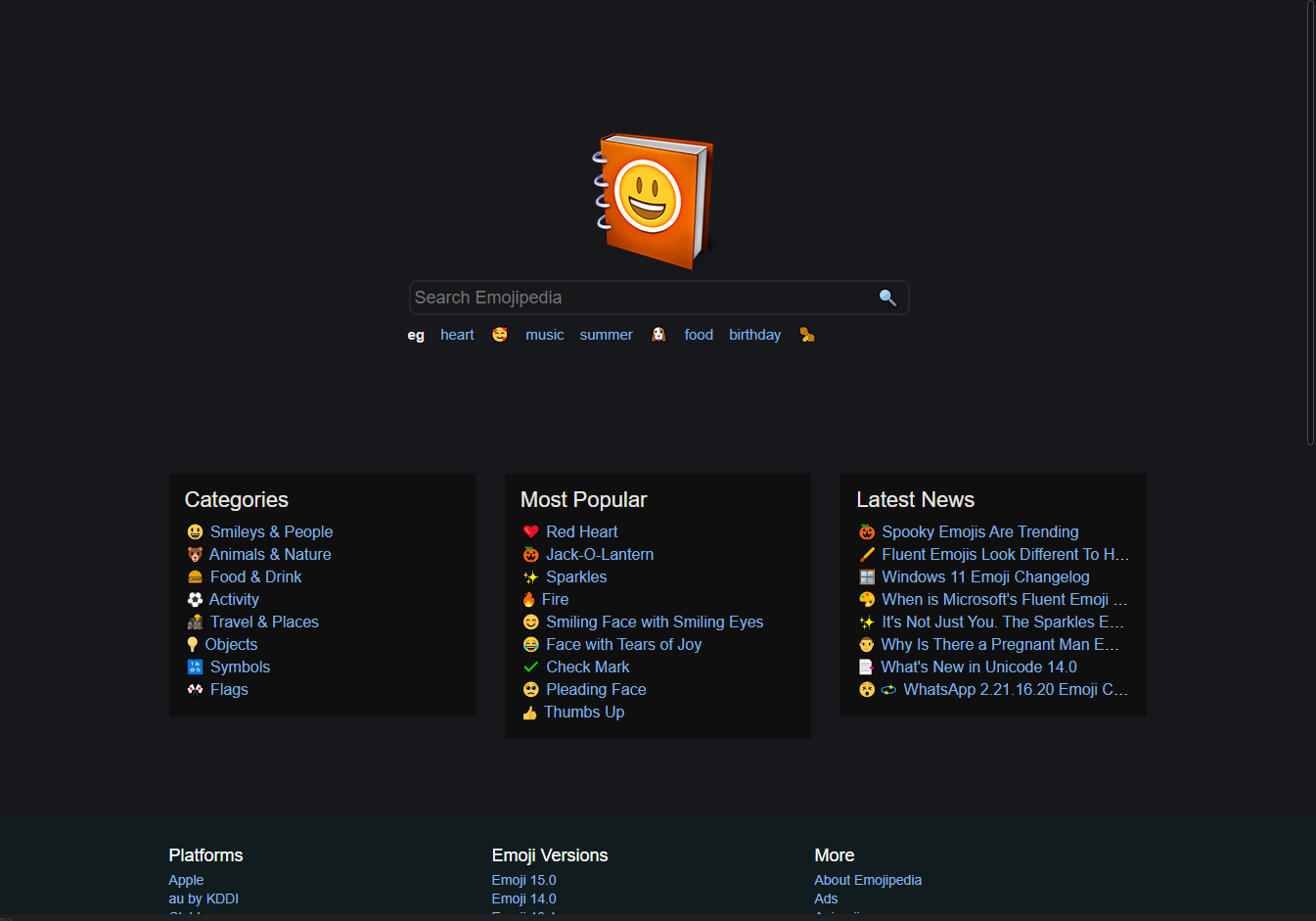Open the Flags category link
Image resolution: width=1316 pixels, height=921 pixels.
tap(229, 690)
